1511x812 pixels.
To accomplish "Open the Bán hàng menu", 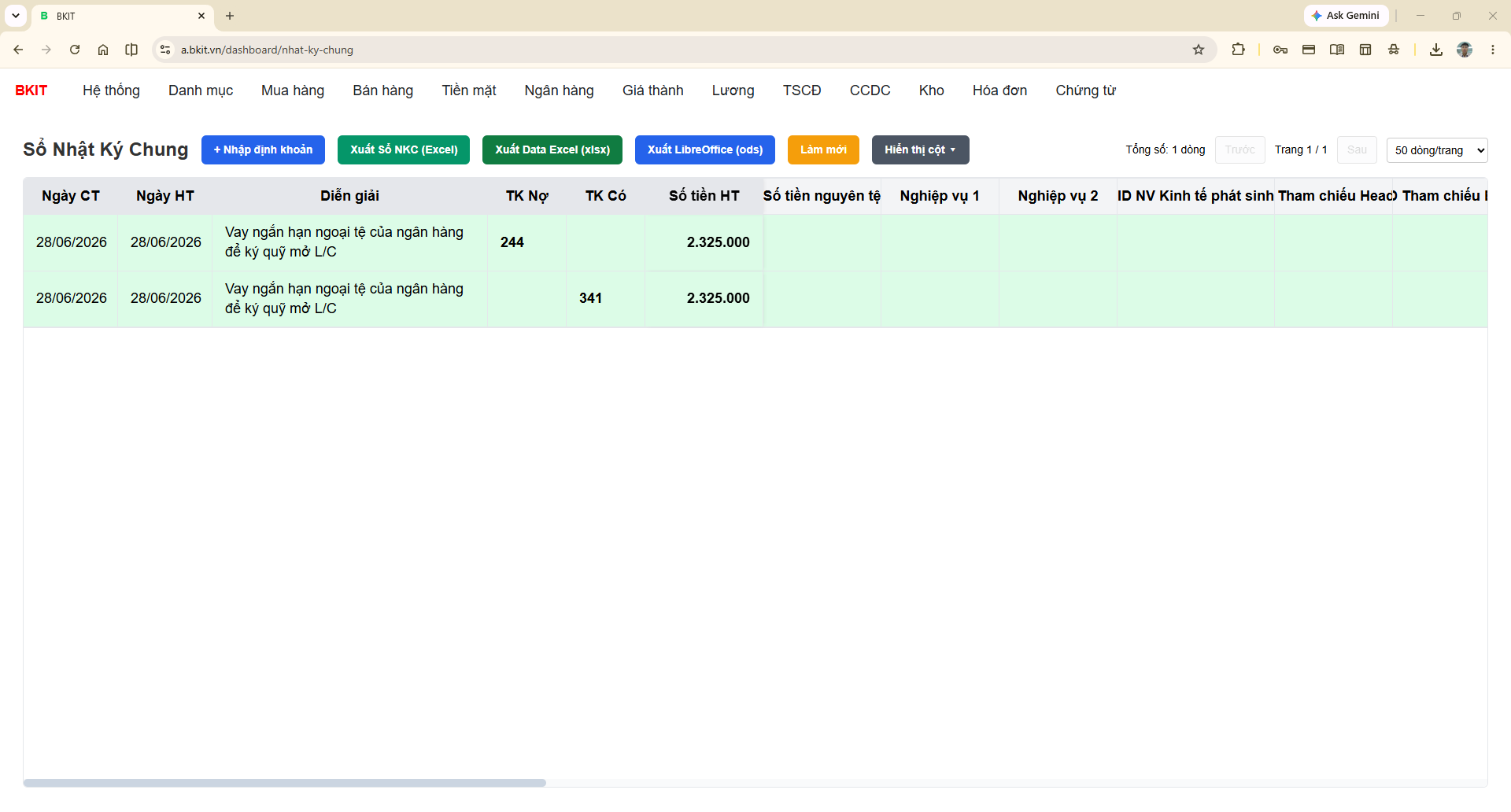I will click(383, 90).
